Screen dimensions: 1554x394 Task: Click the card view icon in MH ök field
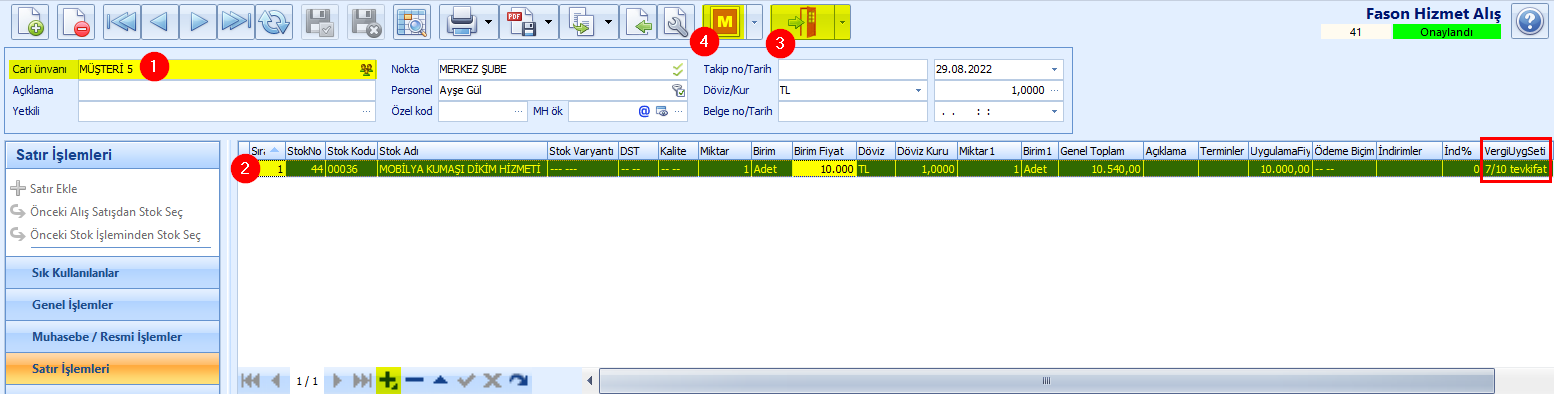[x=662, y=111]
